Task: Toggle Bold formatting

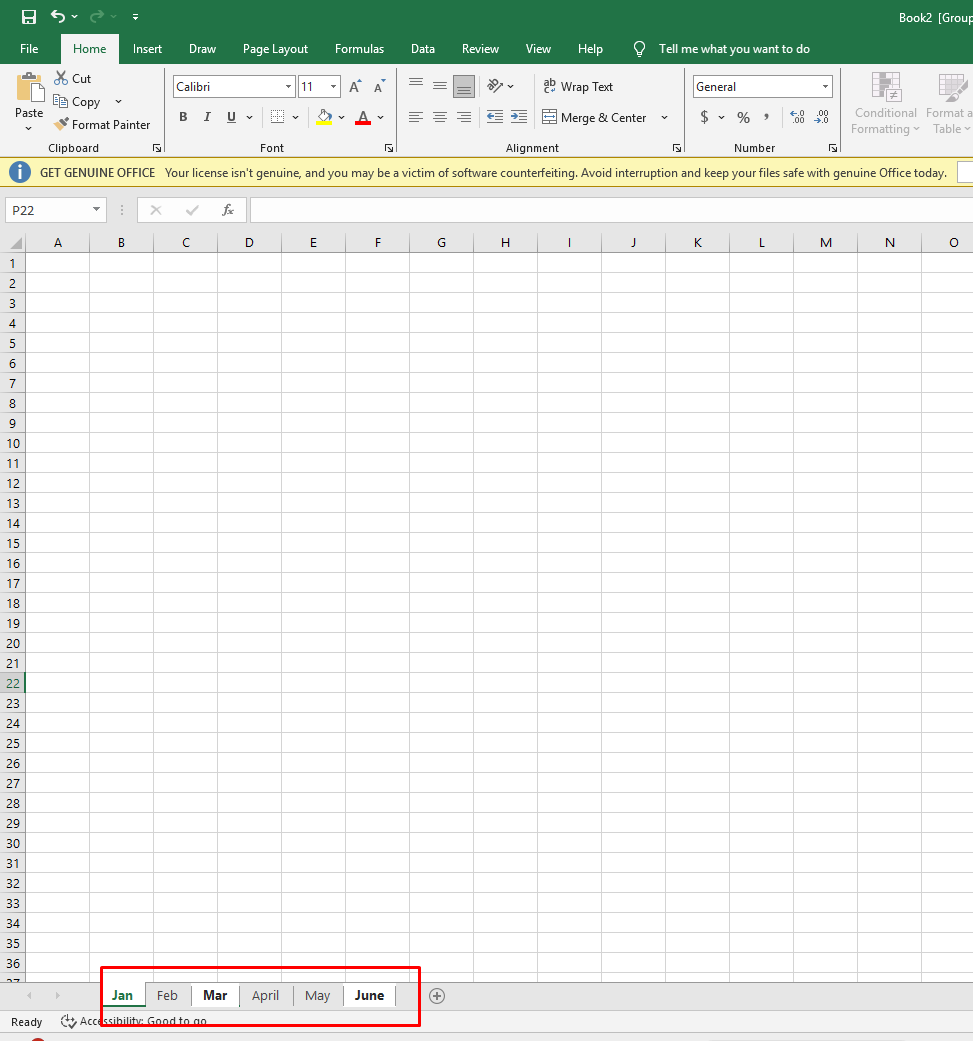Action: pyautogui.click(x=183, y=117)
